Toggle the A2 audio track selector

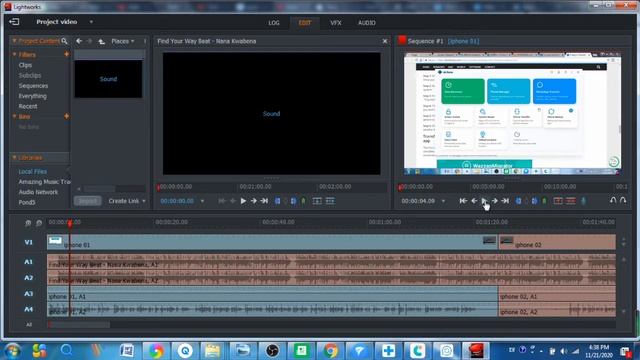pyautogui.click(x=28, y=278)
